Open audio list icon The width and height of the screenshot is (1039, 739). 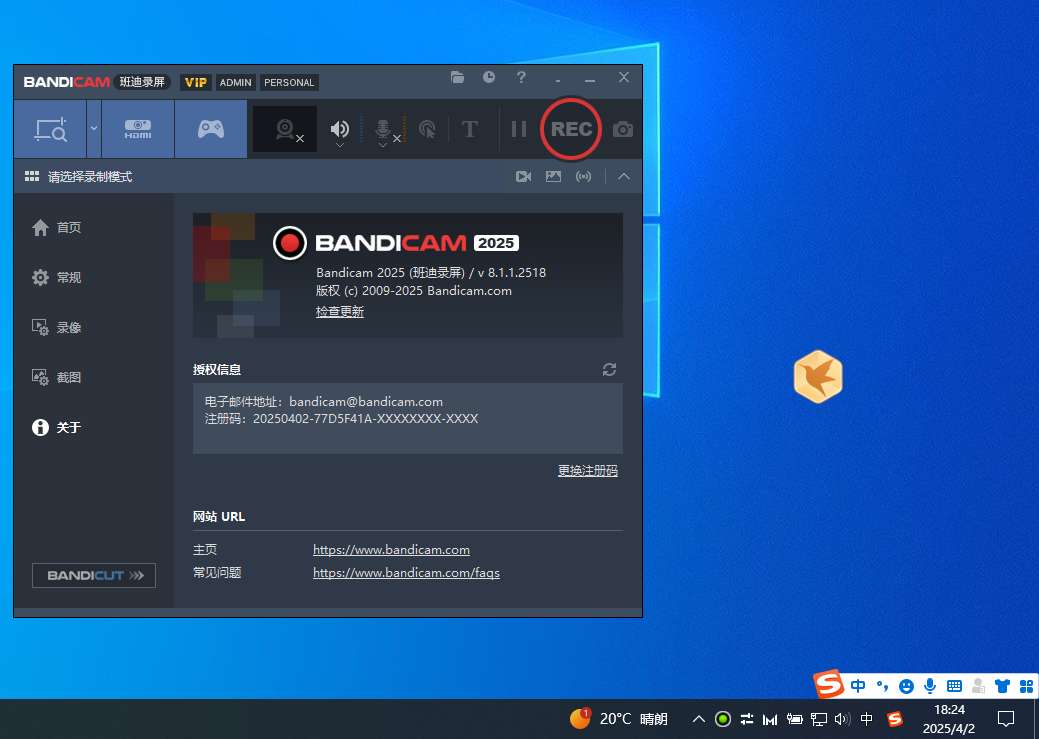(584, 176)
